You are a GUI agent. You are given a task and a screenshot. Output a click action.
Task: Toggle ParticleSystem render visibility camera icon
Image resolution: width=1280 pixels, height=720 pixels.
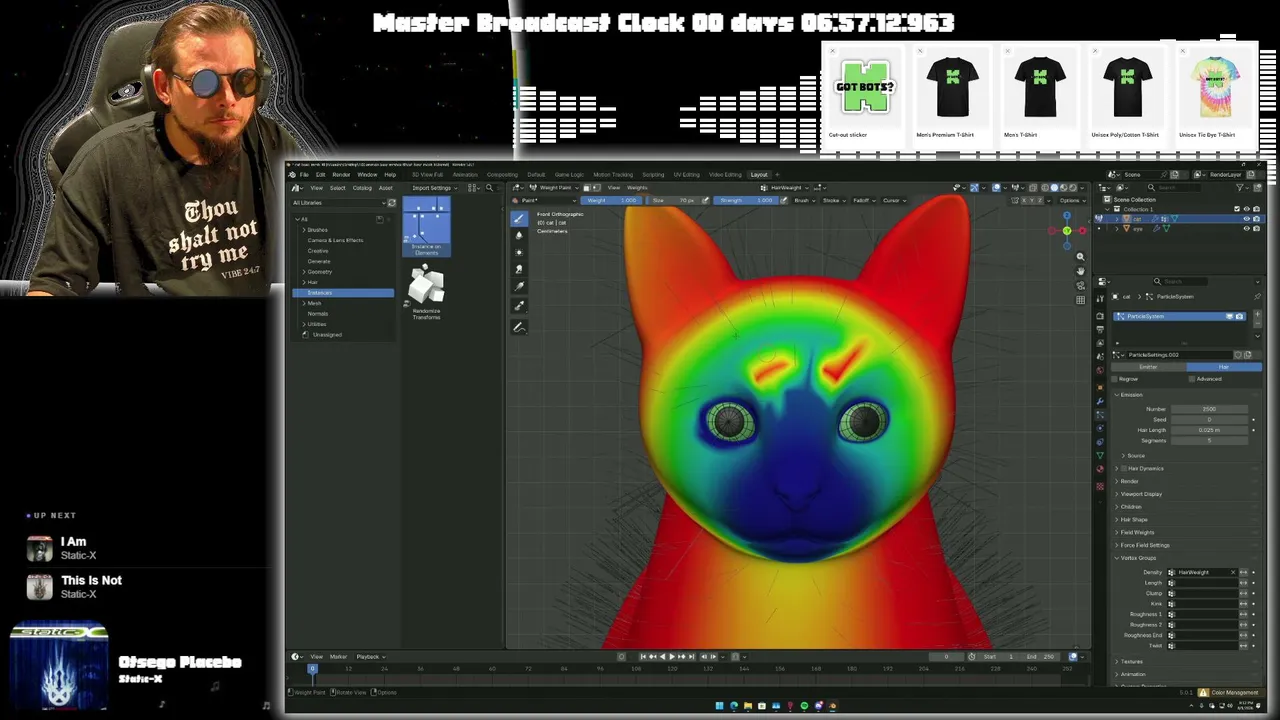(x=1239, y=316)
